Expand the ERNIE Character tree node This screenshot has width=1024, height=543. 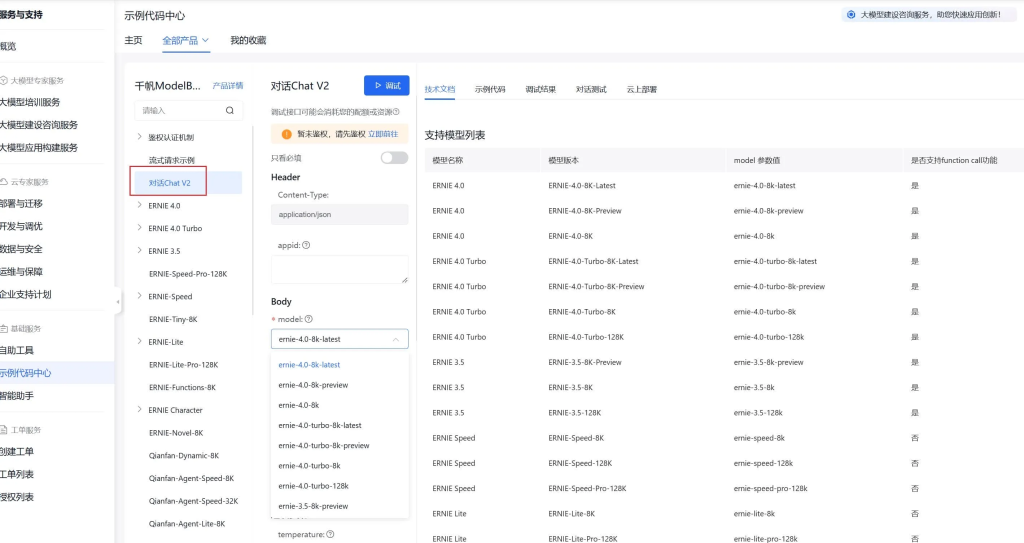tap(139, 410)
